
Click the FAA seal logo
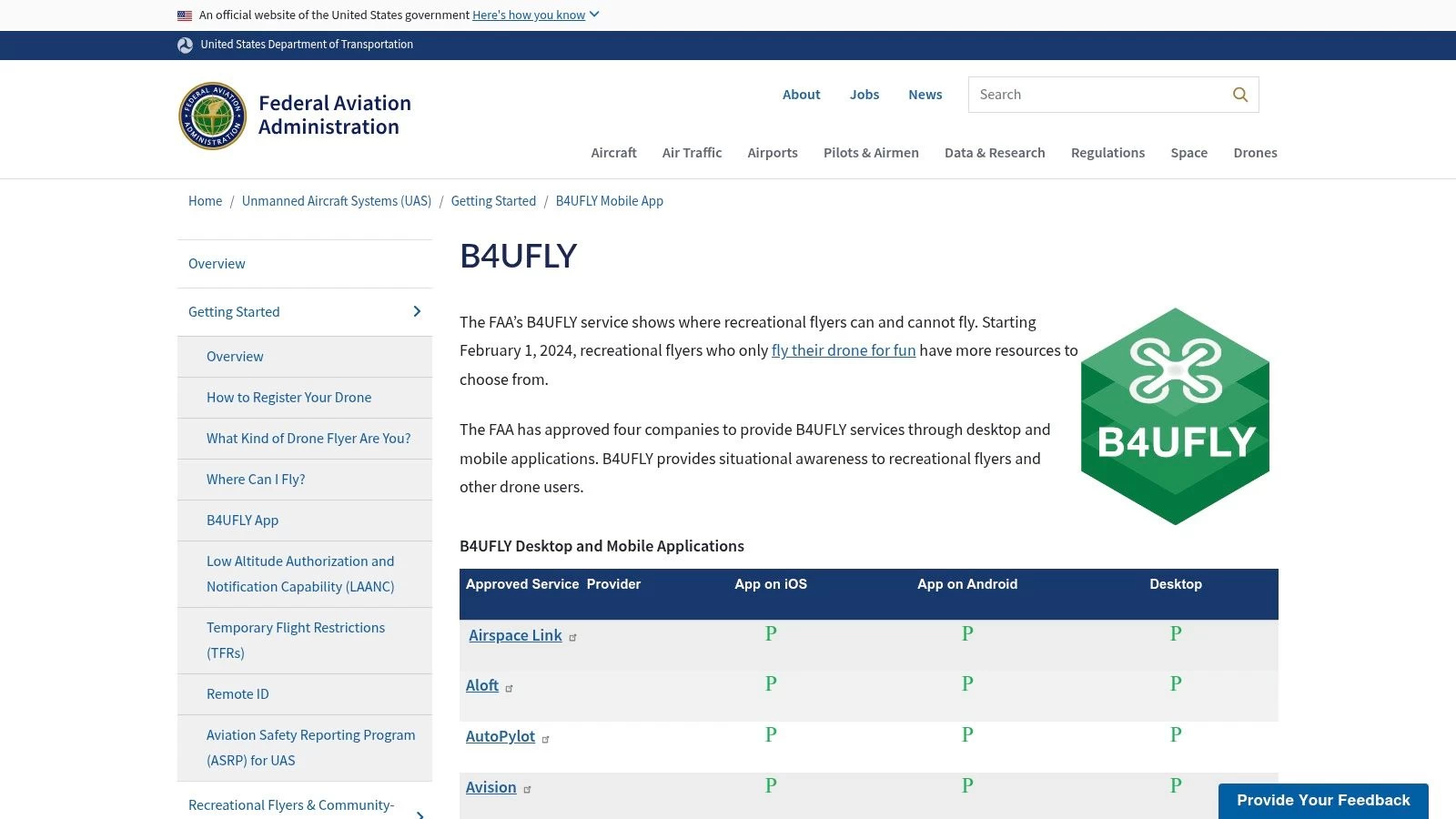[x=212, y=116]
